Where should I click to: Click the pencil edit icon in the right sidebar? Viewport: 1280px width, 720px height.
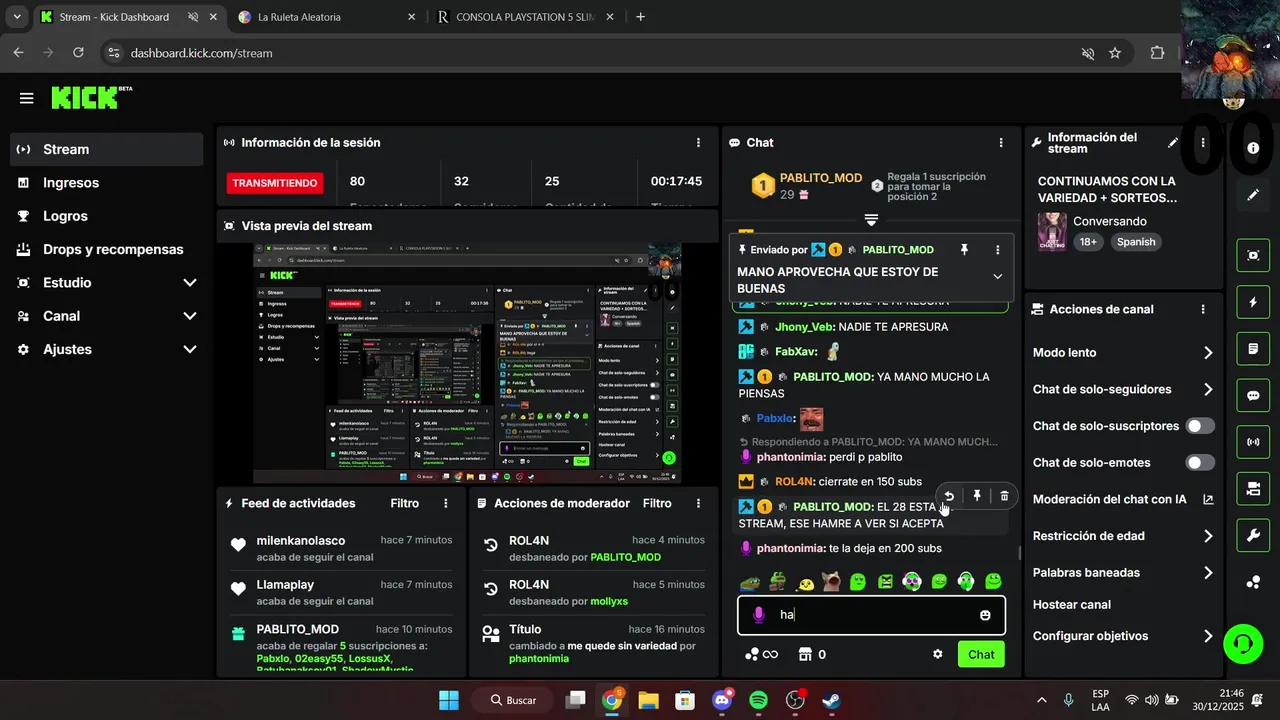tap(1253, 195)
